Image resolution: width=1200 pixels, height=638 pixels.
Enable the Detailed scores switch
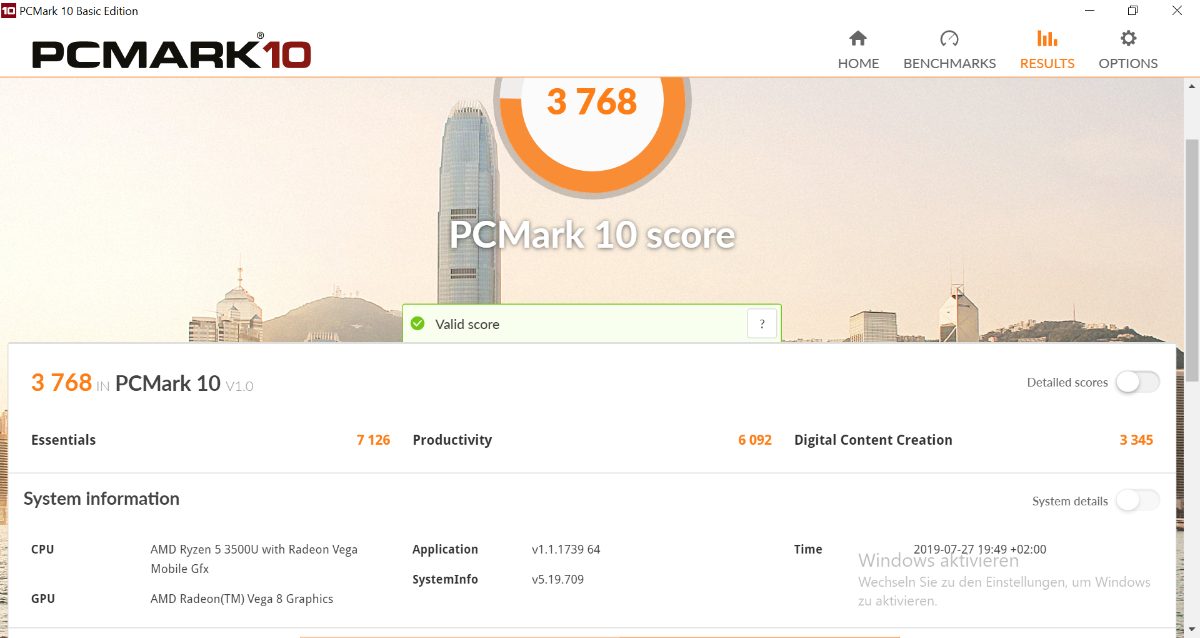tap(1137, 382)
